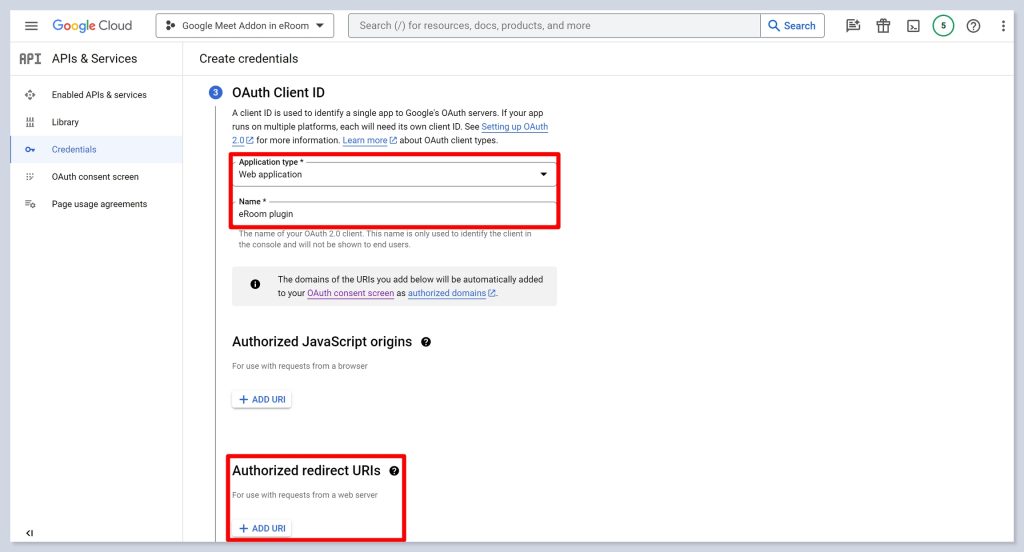Select OAuth consent screen in sidebar
1024x552 pixels.
95,177
